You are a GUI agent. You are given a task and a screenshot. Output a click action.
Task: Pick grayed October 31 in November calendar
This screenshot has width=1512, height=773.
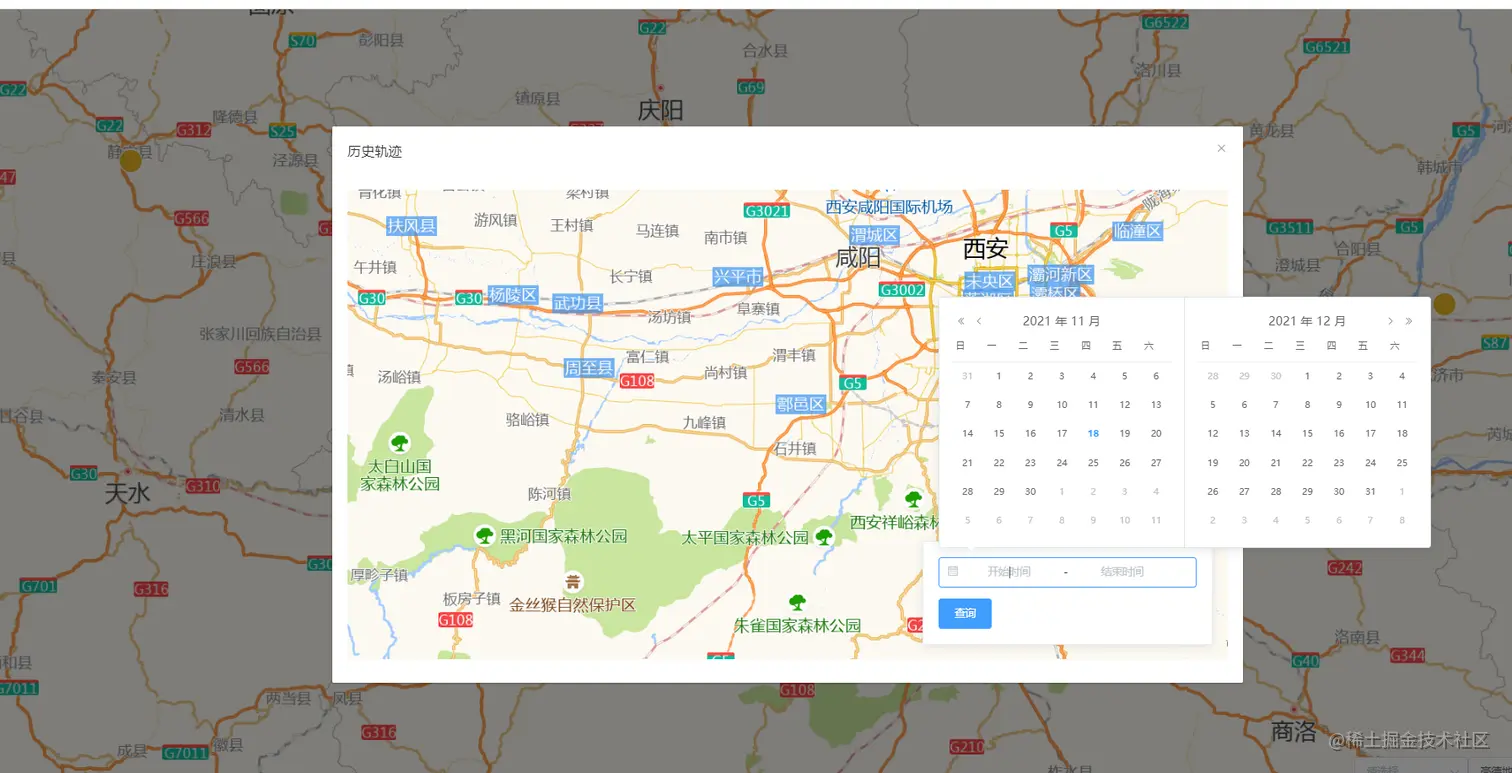967,376
